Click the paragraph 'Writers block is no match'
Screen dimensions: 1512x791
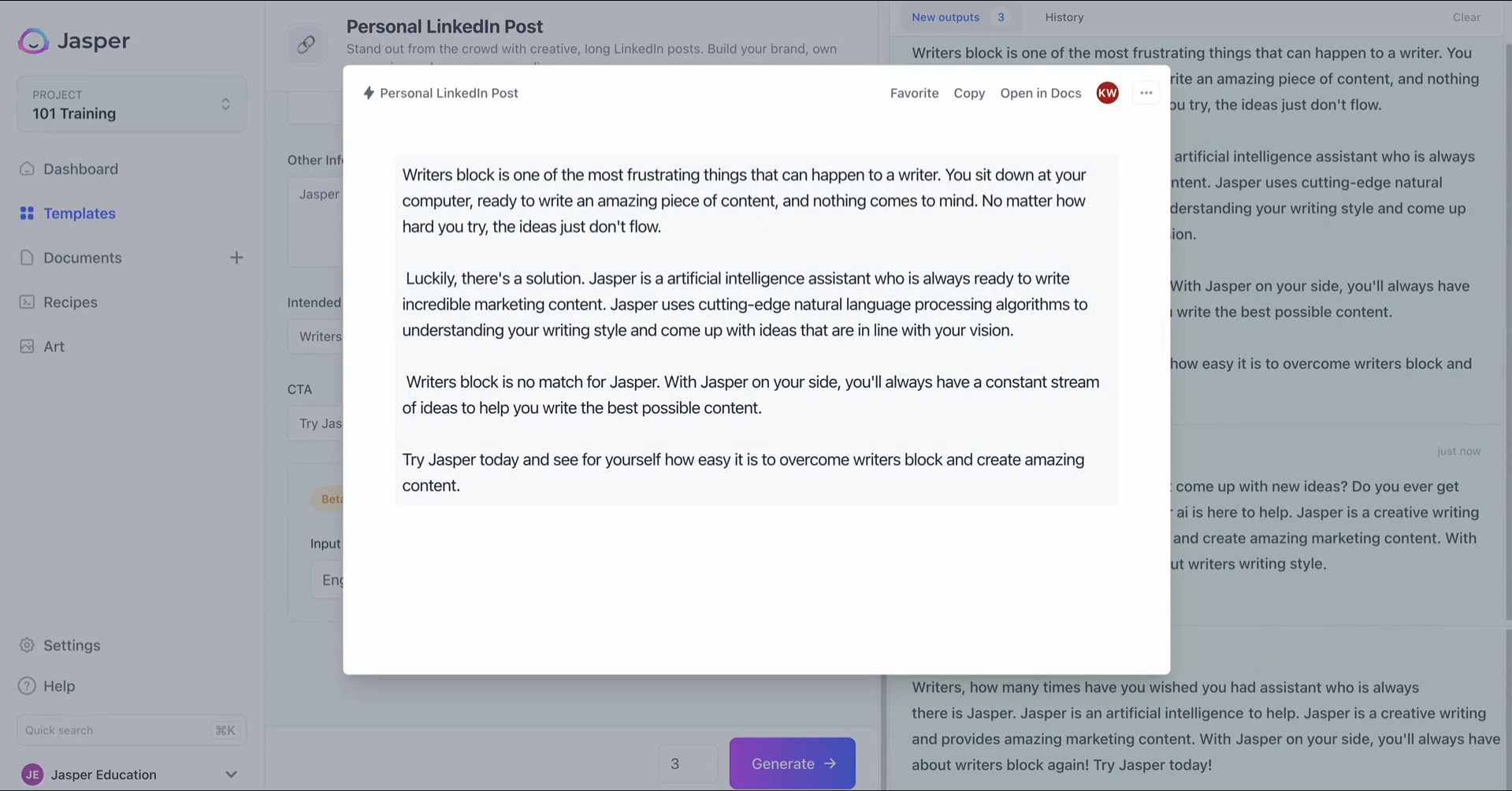pos(751,395)
